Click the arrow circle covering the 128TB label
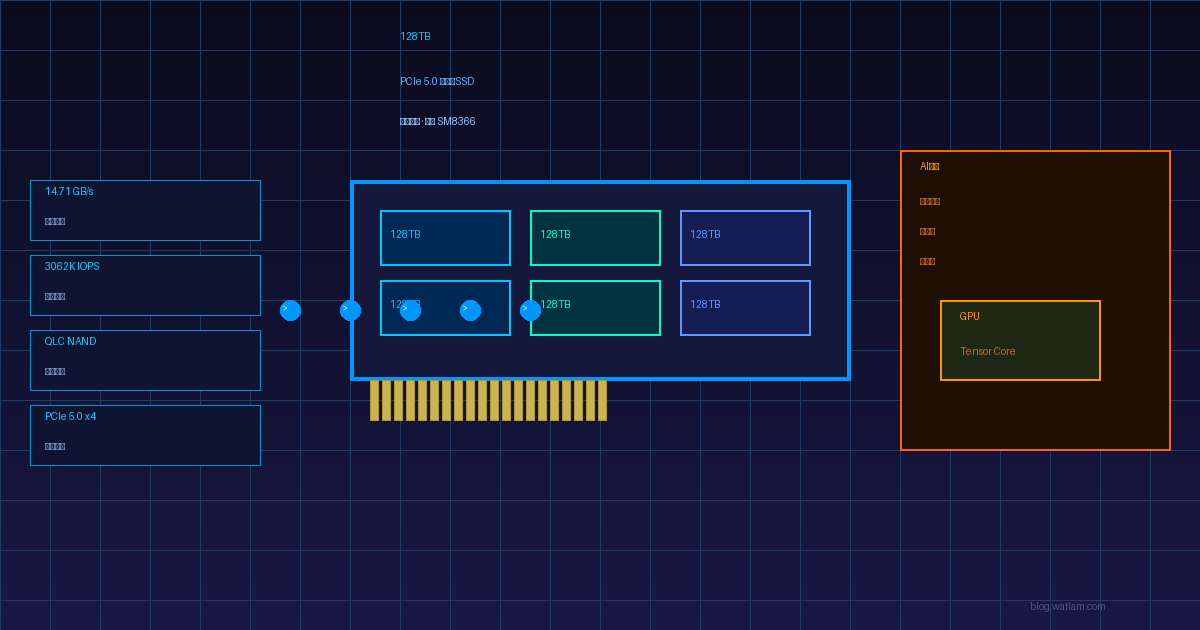1200x630 pixels. 410,310
